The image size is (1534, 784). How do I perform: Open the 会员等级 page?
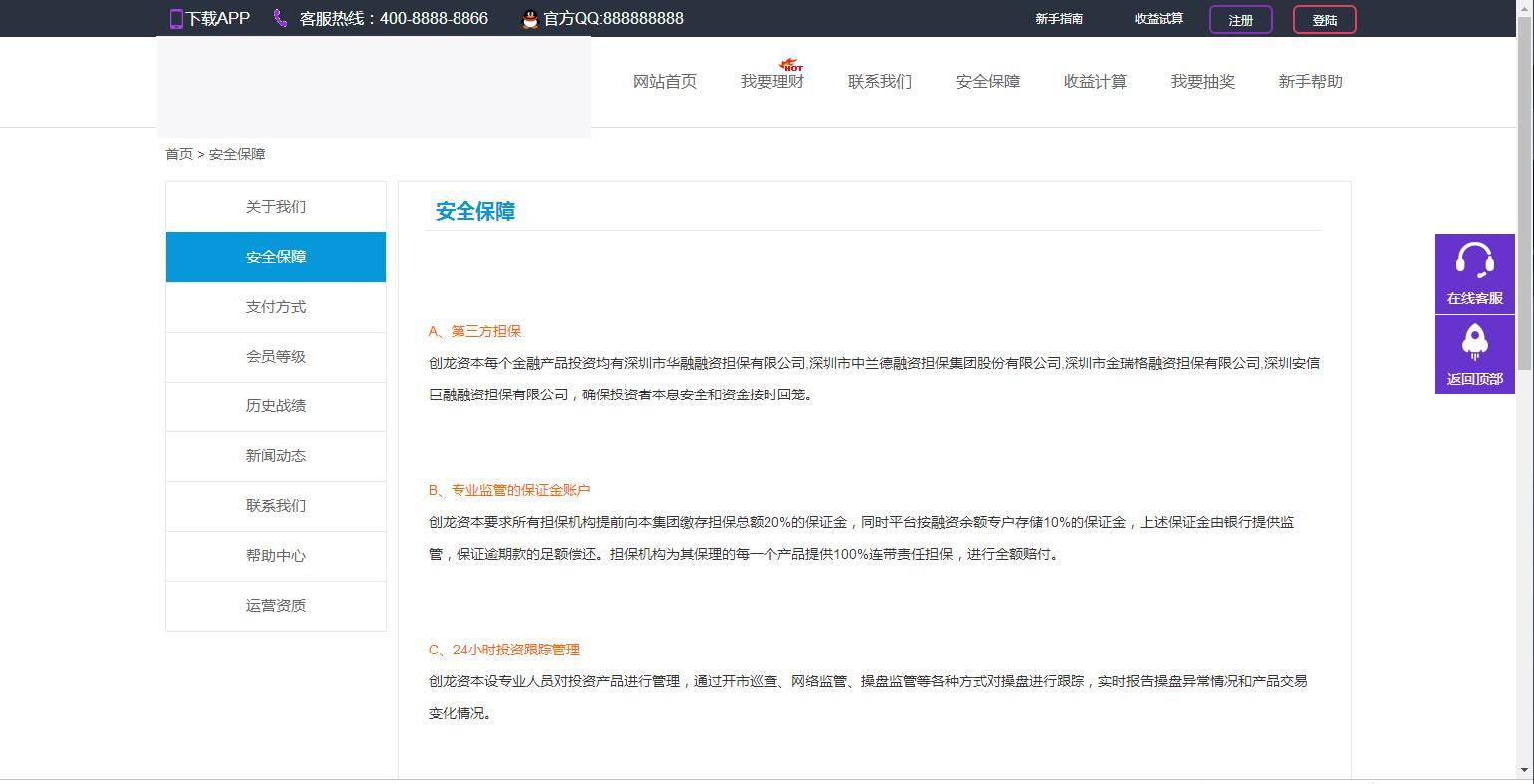click(275, 356)
